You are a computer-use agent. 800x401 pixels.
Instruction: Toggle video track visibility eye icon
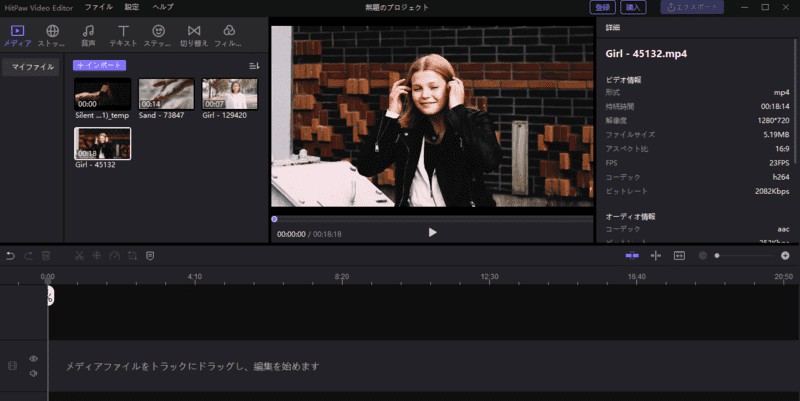(34, 359)
